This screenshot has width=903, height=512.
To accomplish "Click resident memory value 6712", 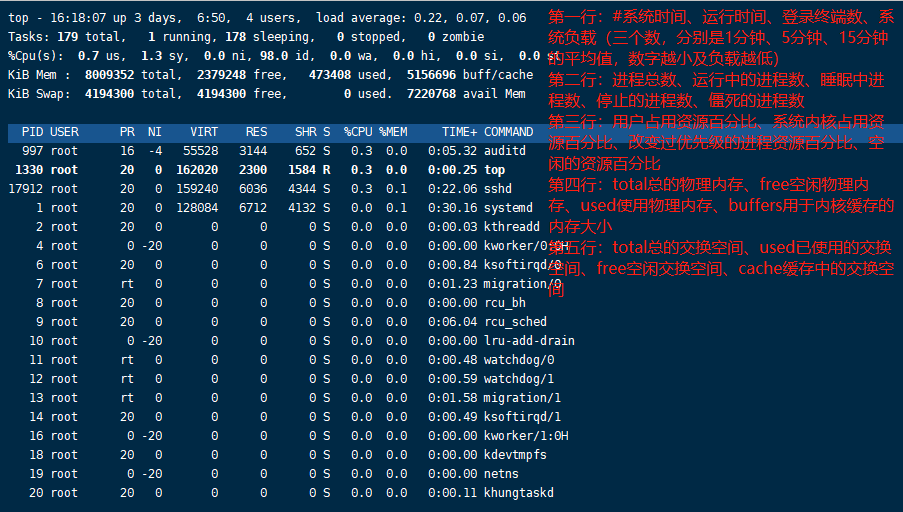I will pyautogui.click(x=253, y=208).
